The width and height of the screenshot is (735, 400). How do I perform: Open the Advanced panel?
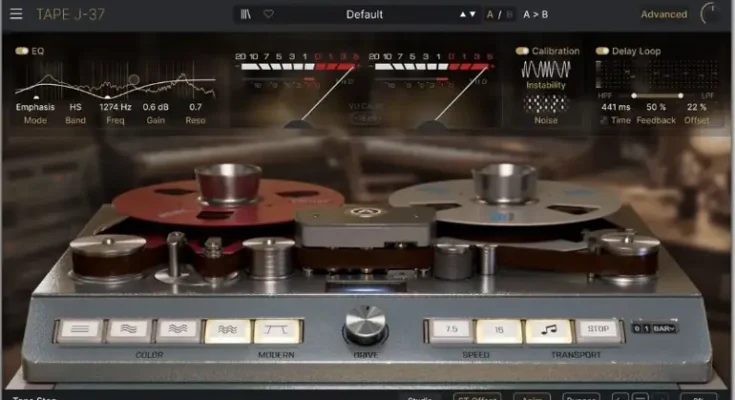pyautogui.click(x=663, y=14)
